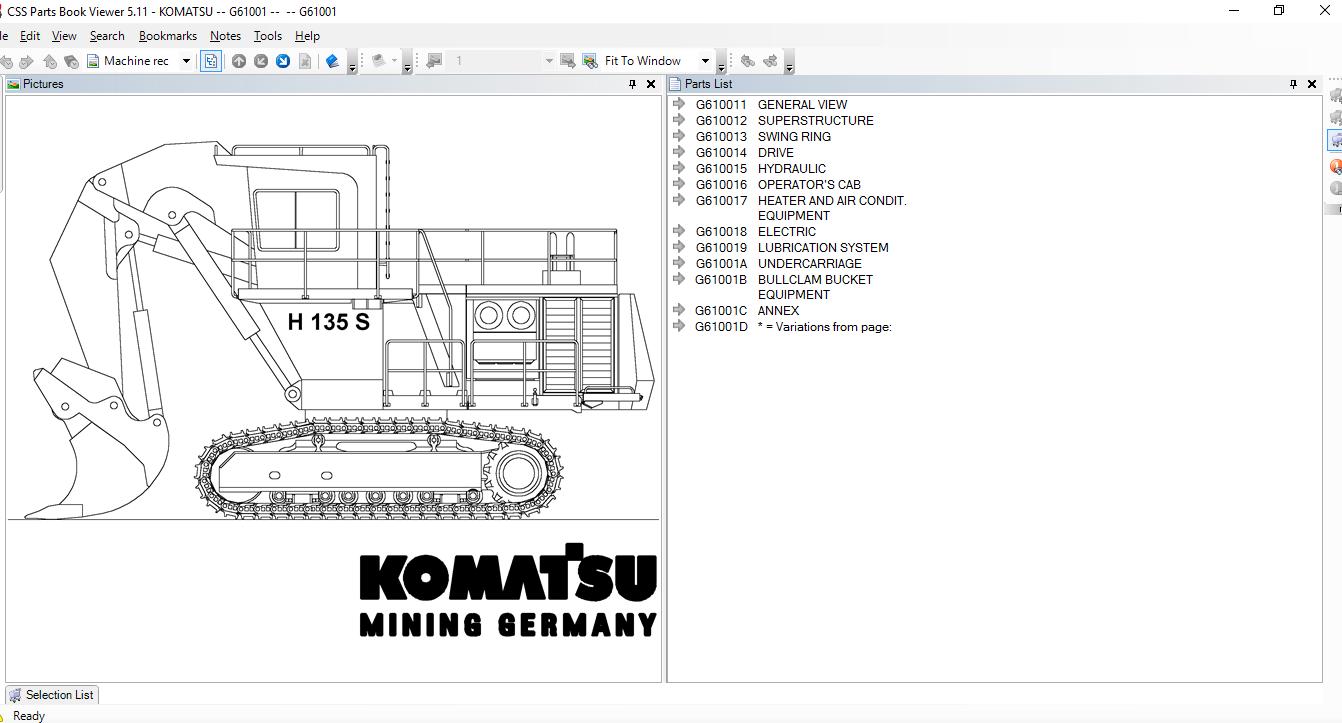
Task: Click the navigate forward arrow icon
Action: (25, 60)
